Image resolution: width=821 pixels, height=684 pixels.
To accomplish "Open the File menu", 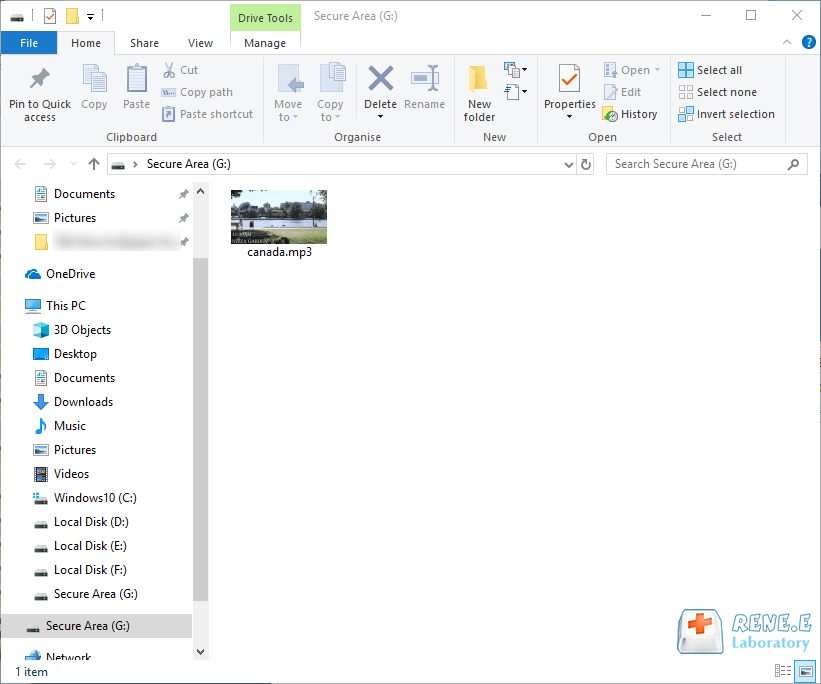I will pos(29,43).
